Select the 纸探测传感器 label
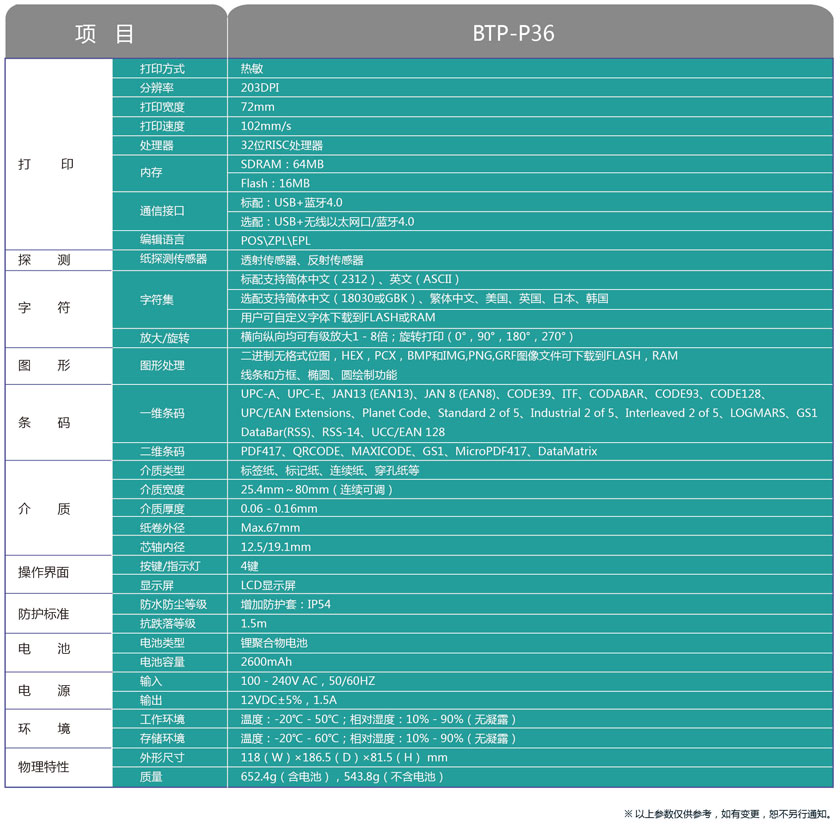The height and width of the screenshot is (827, 840). click(x=173, y=259)
